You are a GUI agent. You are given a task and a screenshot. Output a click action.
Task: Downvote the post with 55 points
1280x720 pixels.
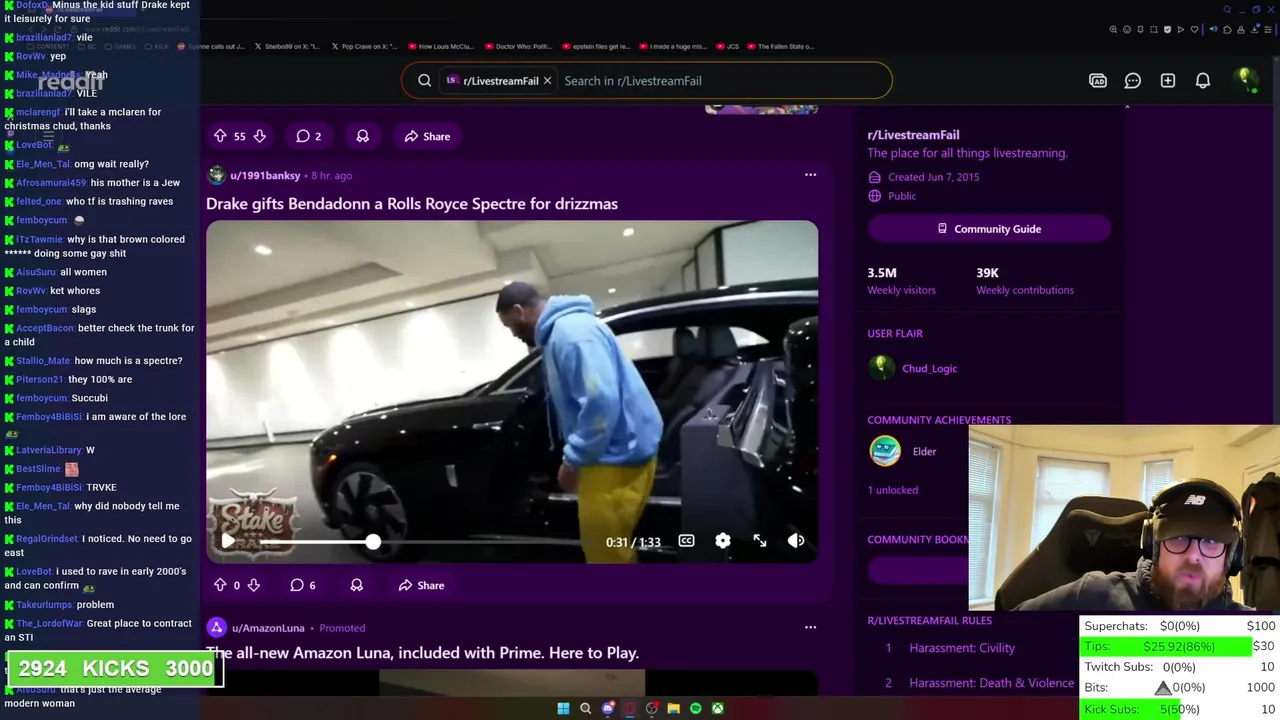click(x=259, y=136)
